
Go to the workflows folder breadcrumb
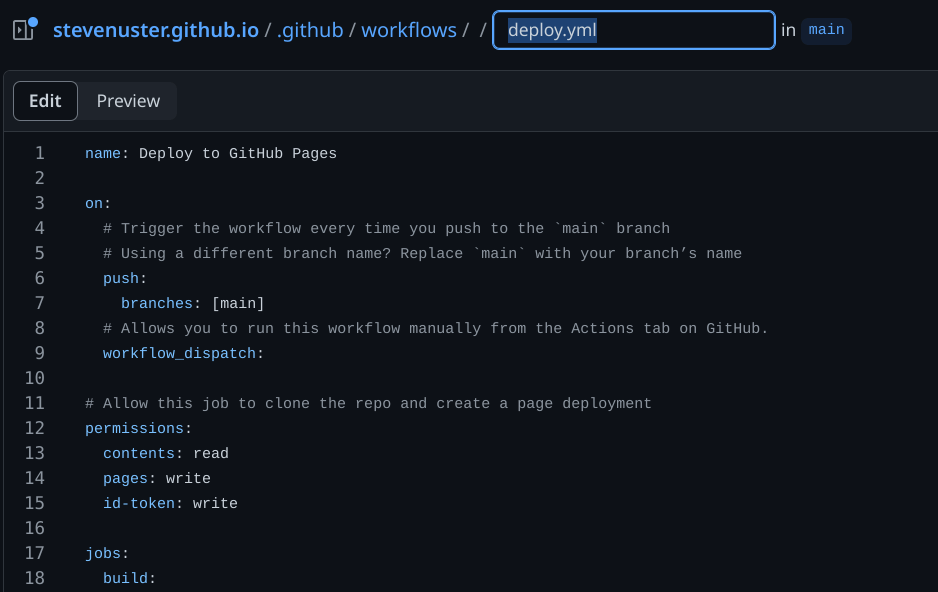[409, 30]
